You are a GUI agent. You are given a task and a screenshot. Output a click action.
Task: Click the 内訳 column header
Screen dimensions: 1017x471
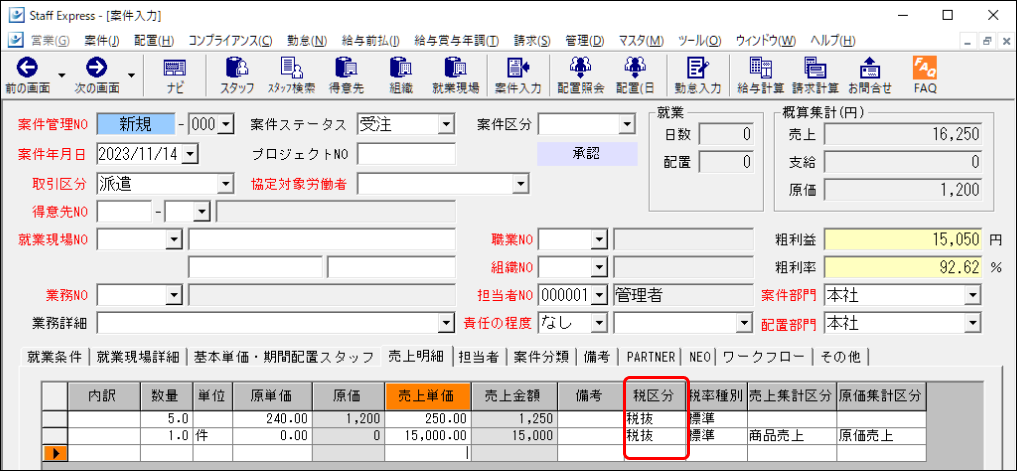click(x=104, y=396)
